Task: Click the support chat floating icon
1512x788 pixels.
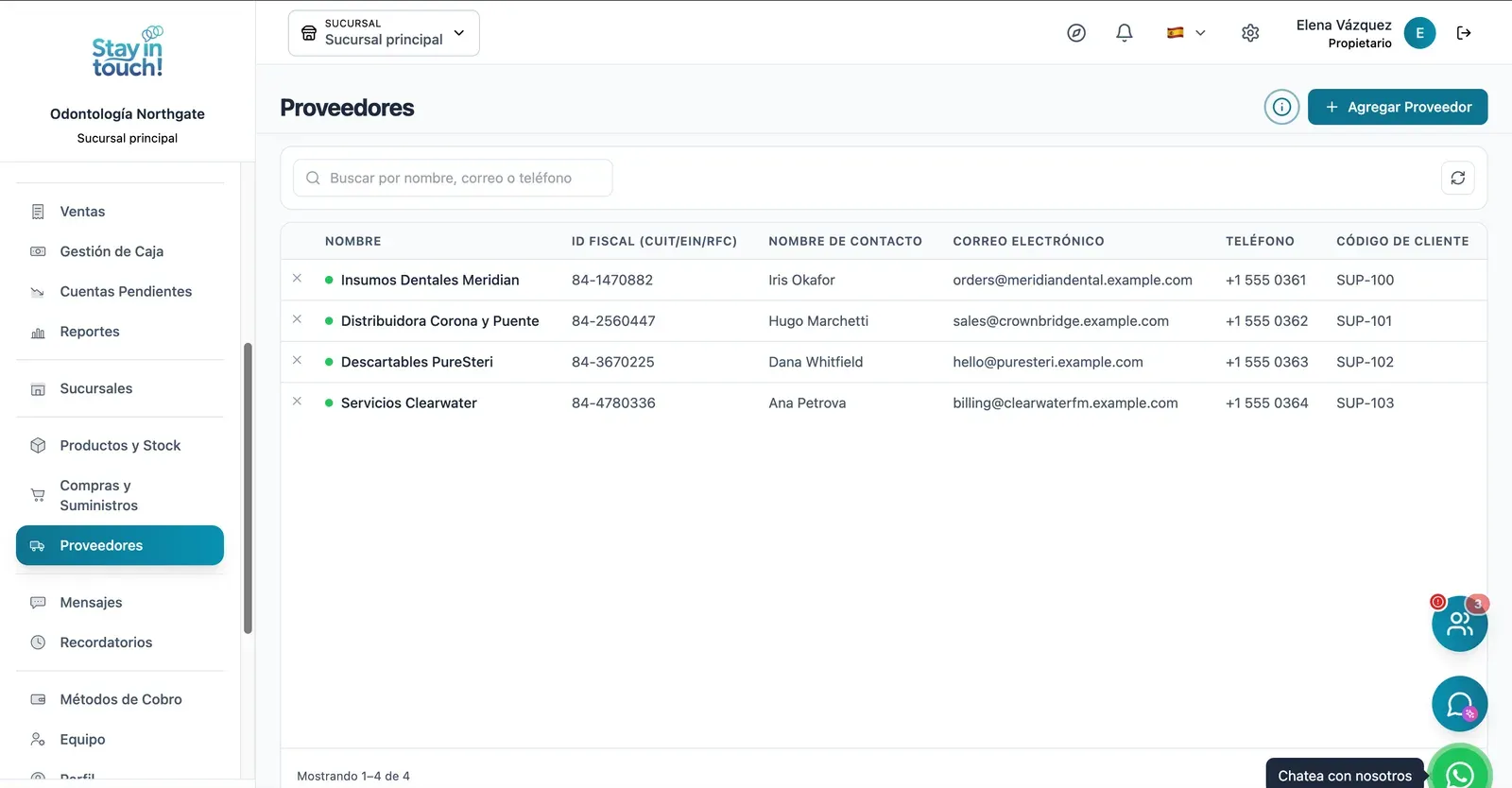Action: coord(1460,704)
